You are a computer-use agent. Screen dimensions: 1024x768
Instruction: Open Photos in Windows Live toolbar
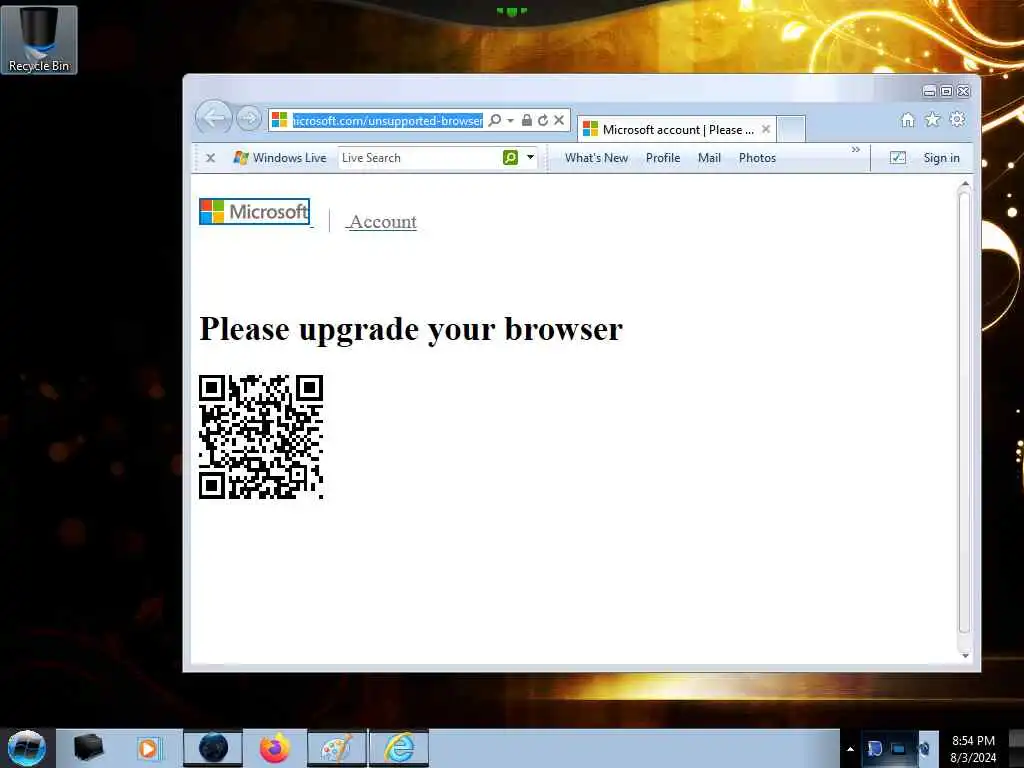(x=758, y=157)
